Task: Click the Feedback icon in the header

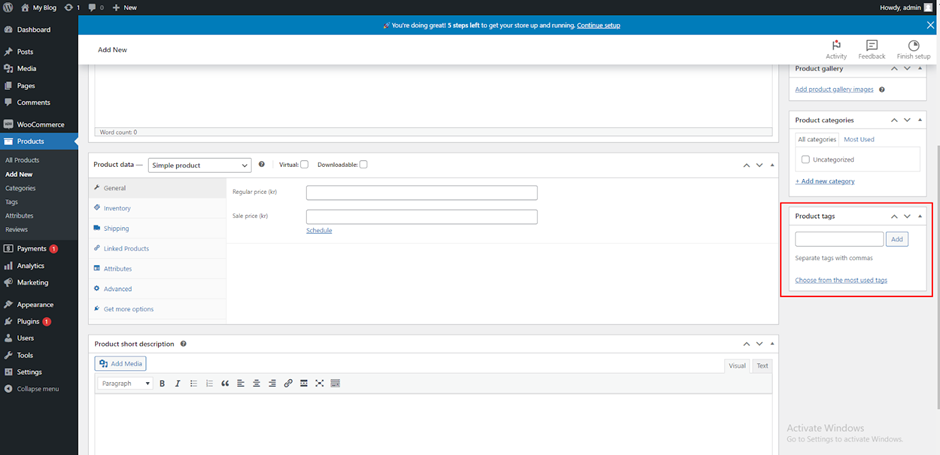Action: pyautogui.click(x=871, y=46)
